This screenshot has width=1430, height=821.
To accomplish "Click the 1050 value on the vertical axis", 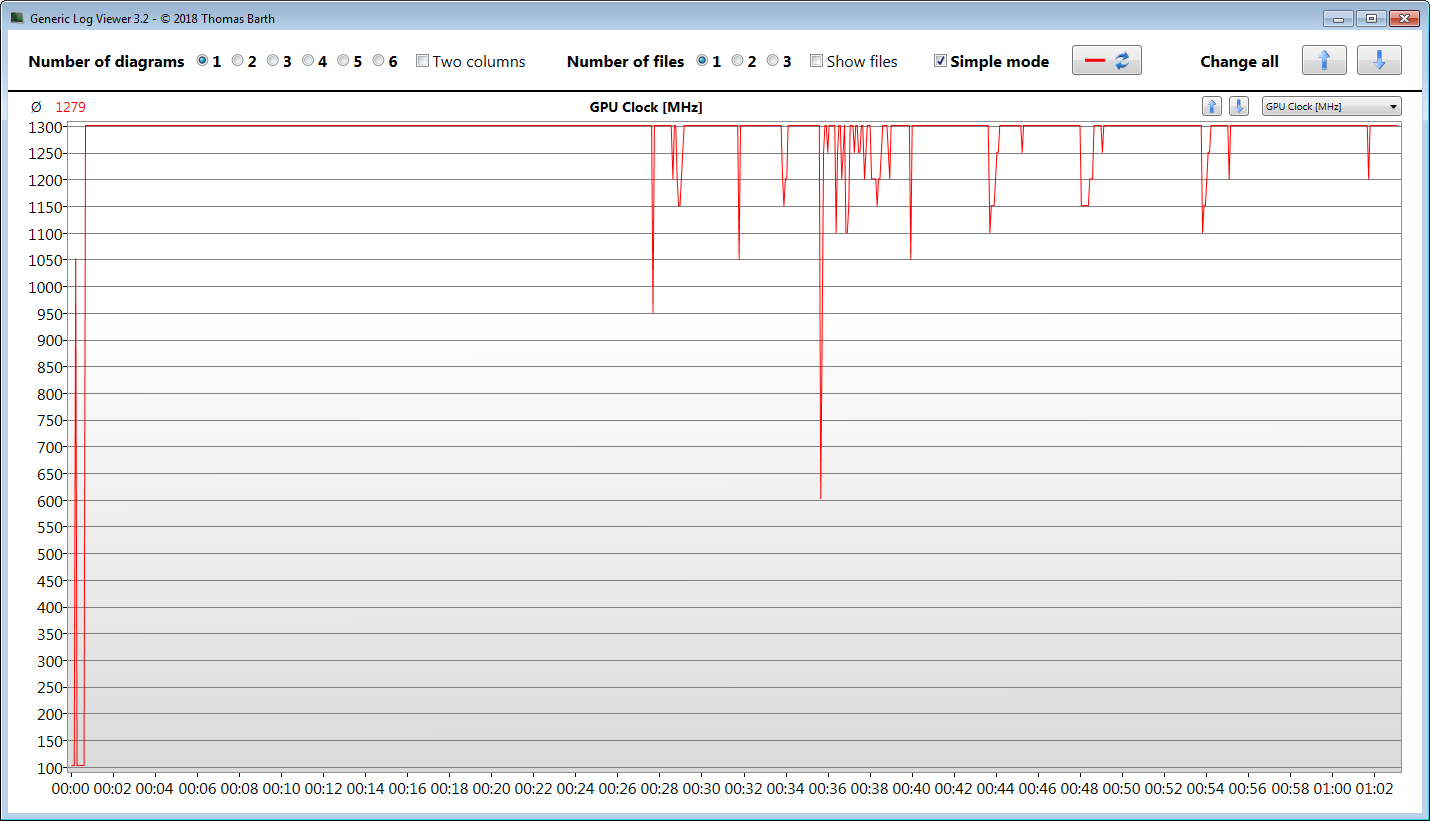I will (46, 260).
